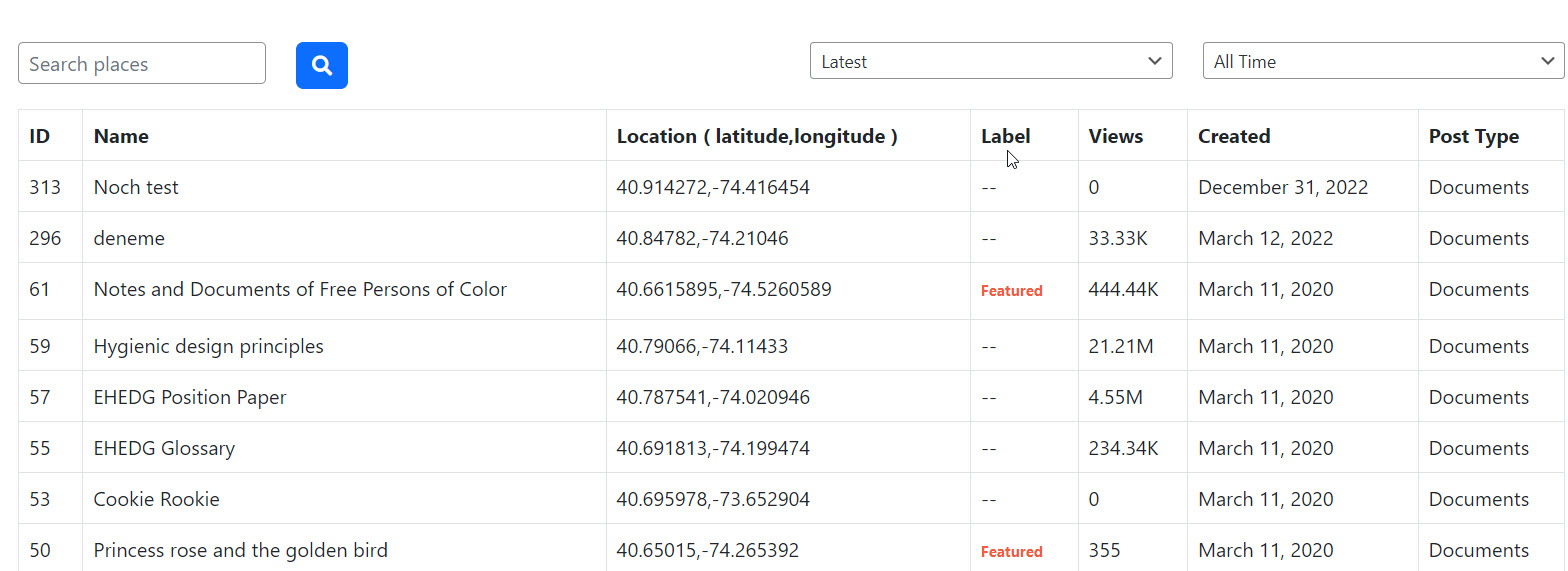Click the EHEDG Glossary entry

click(x=164, y=448)
